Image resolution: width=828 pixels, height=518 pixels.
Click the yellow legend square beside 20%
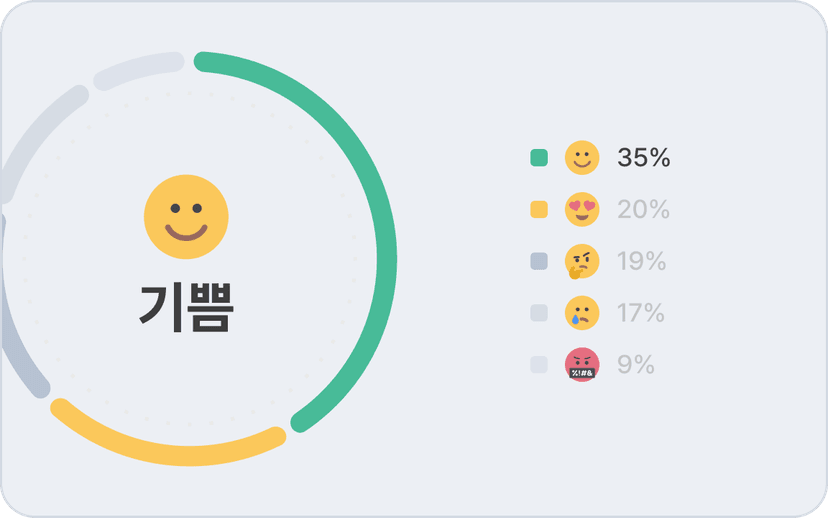click(539, 210)
